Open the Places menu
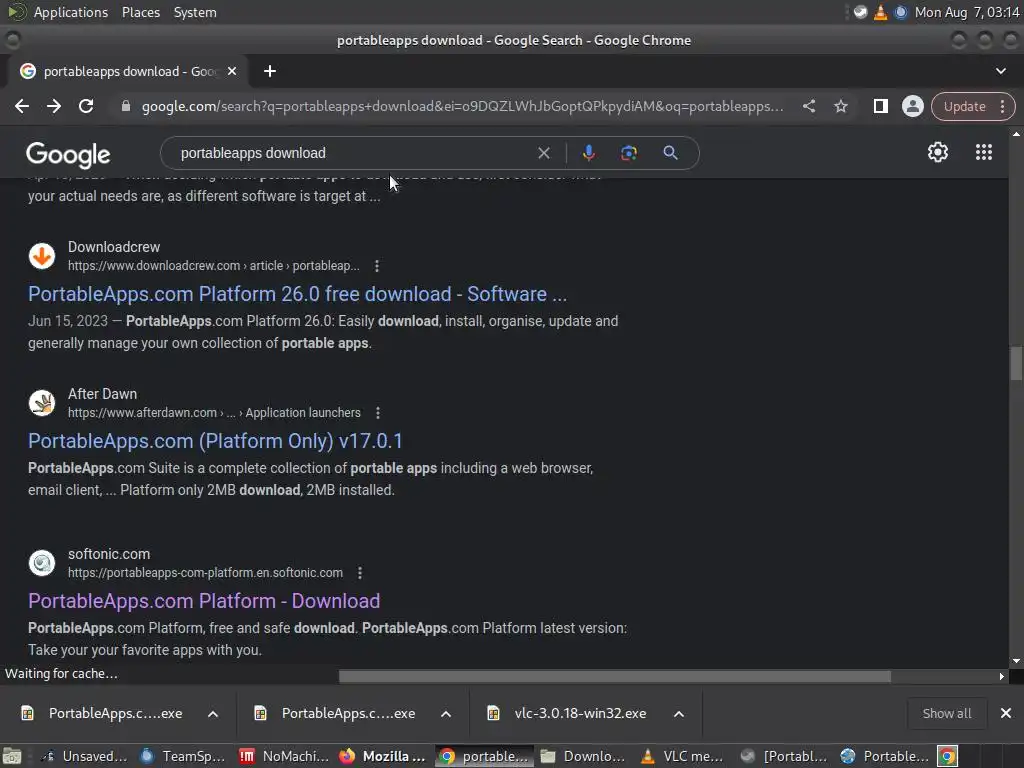Screen dimensions: 1024x768 coord(140,12)
